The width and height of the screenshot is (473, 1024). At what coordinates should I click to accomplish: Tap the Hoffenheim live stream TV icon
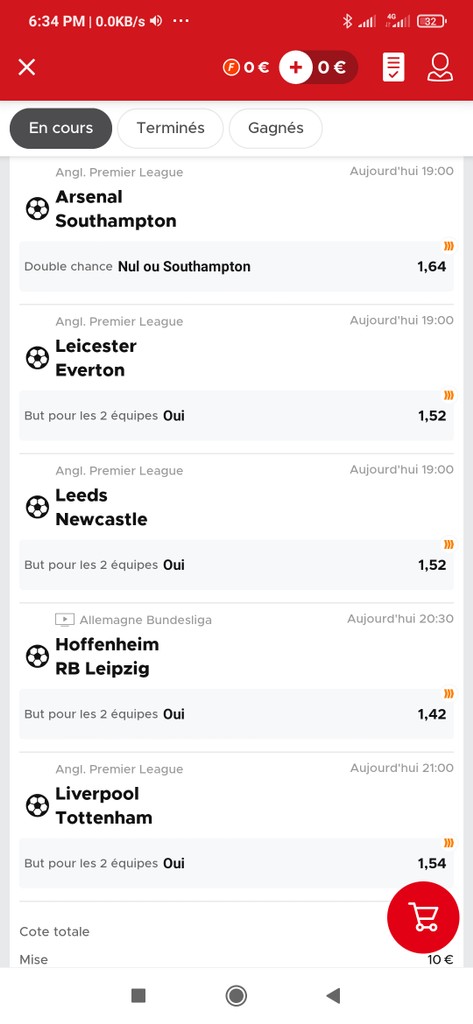click(64, 619)
